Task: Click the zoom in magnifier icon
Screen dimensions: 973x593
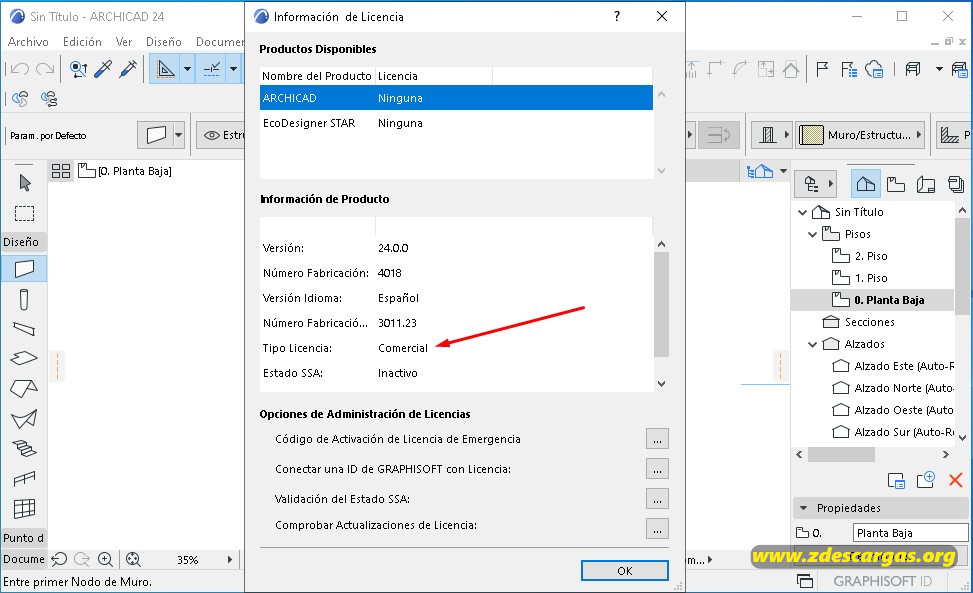Action: pyautogui.click(x=105, y=560)
